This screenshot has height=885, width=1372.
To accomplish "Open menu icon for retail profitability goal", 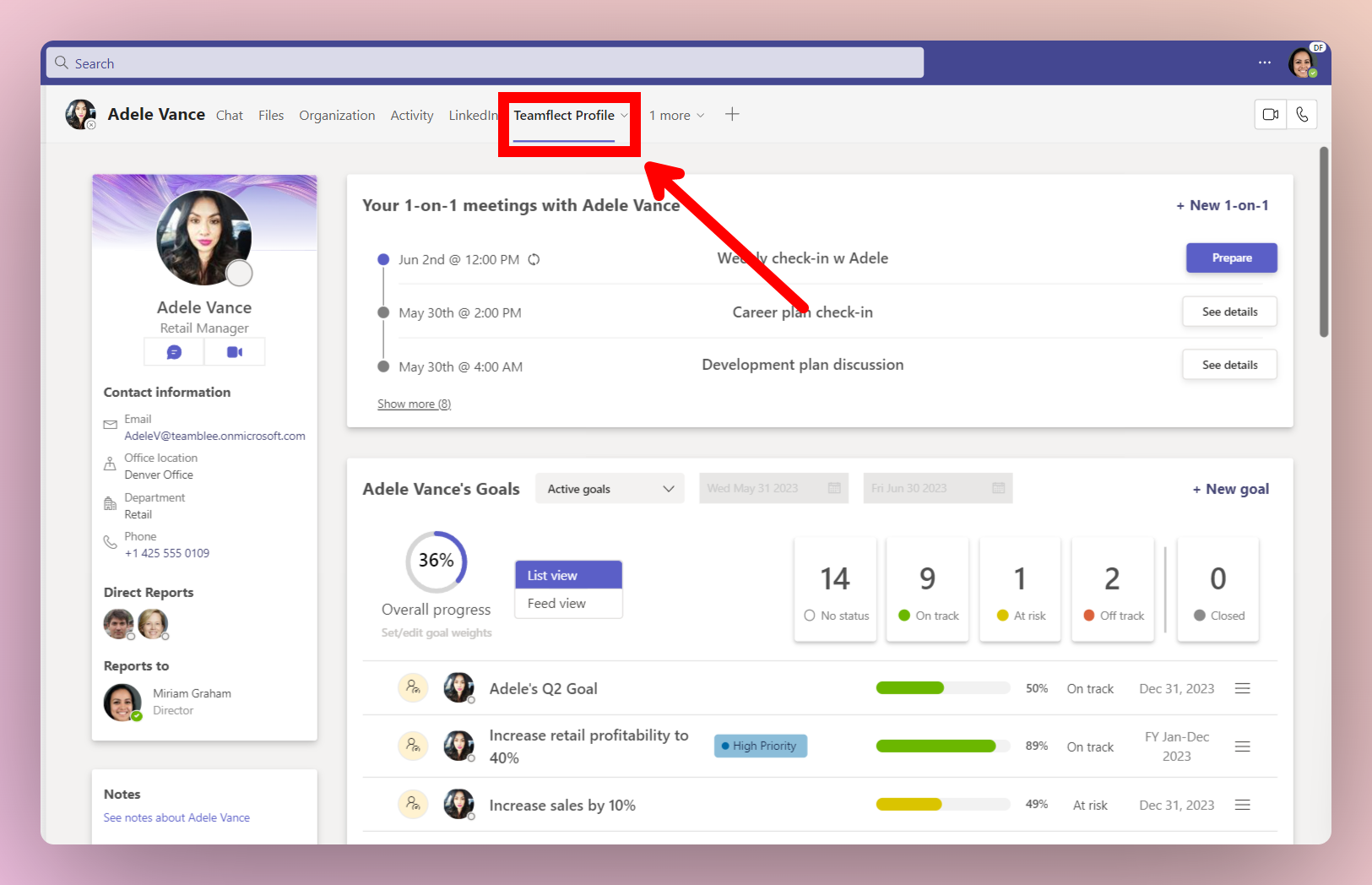I will (1243, 747).
